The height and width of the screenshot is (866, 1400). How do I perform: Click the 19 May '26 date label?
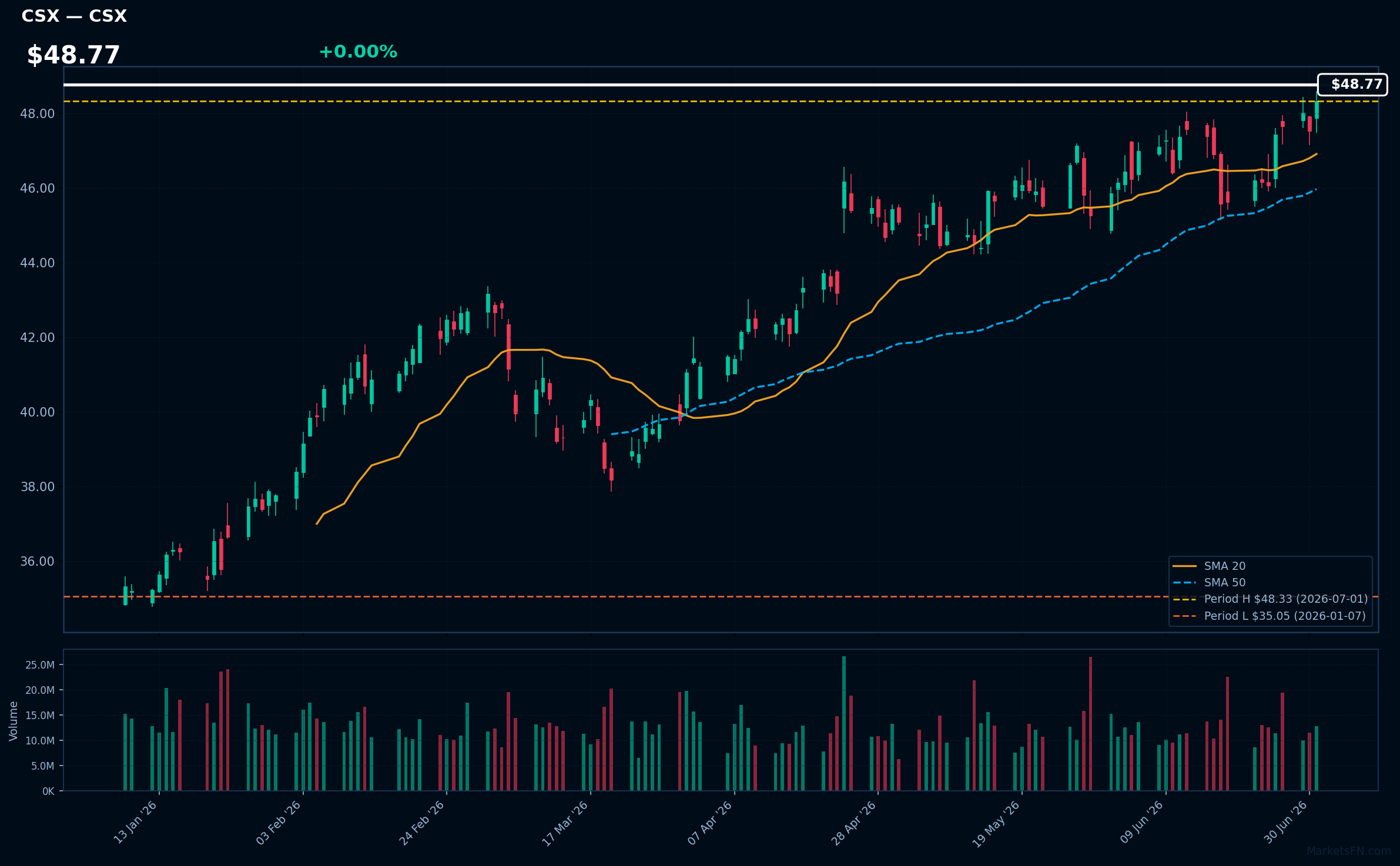(x=996, y=824)
